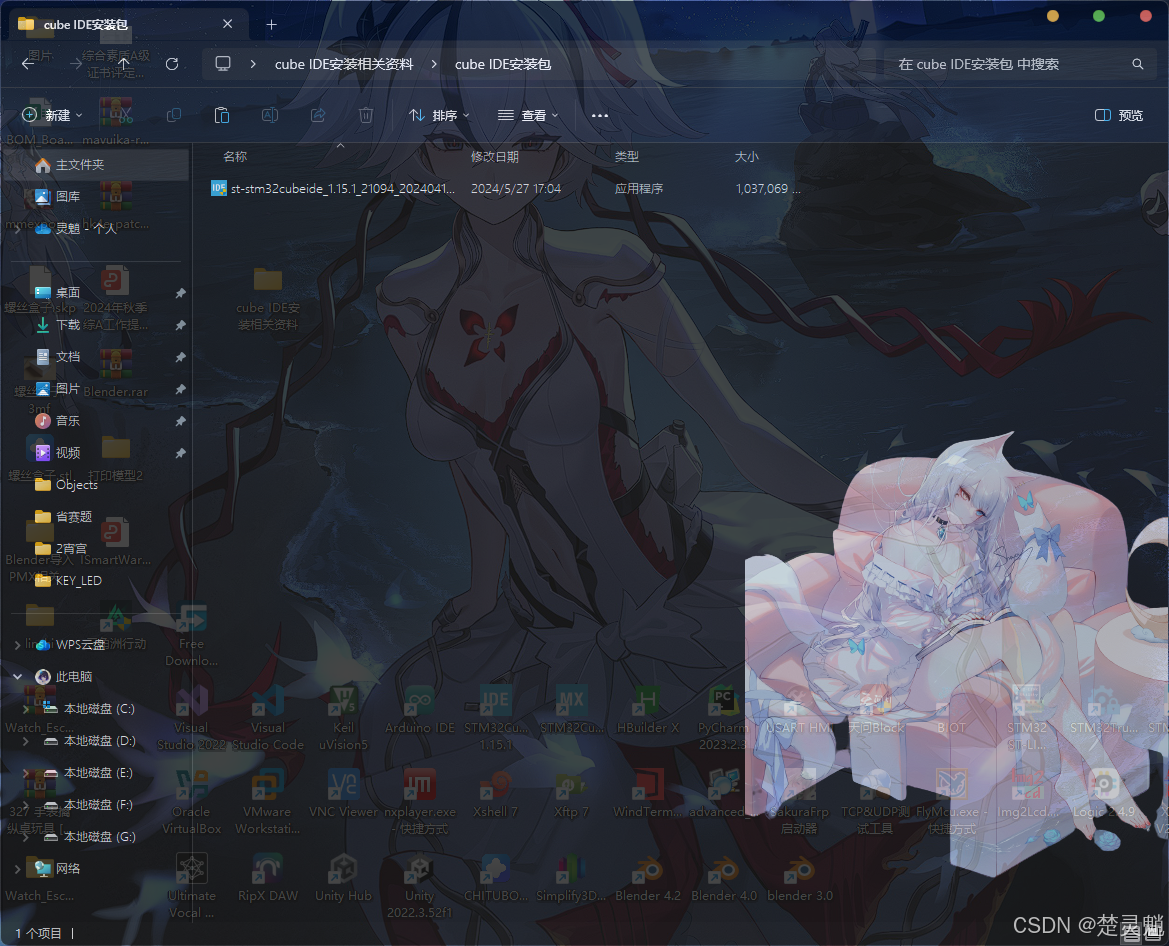Unpin 文档 using its pin icon
Image resolution: width=1169 pixels, height=946 pixels.
click(x=180, y=357)
